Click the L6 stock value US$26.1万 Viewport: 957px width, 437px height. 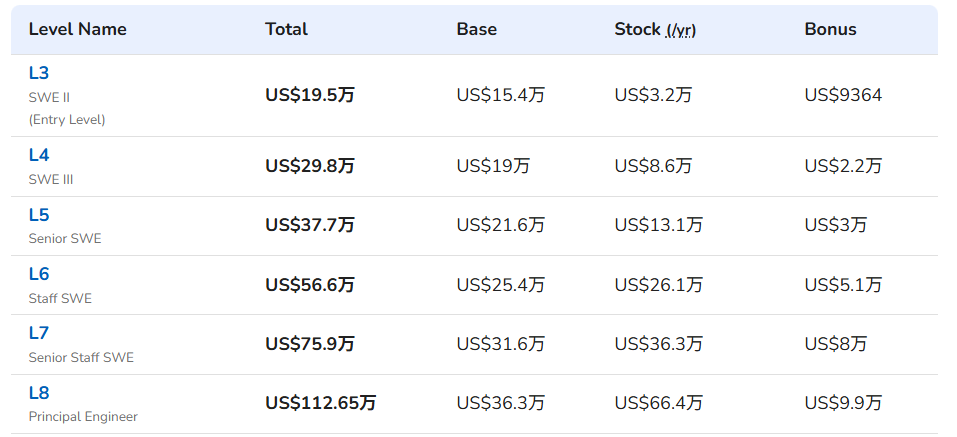[659, 284]
